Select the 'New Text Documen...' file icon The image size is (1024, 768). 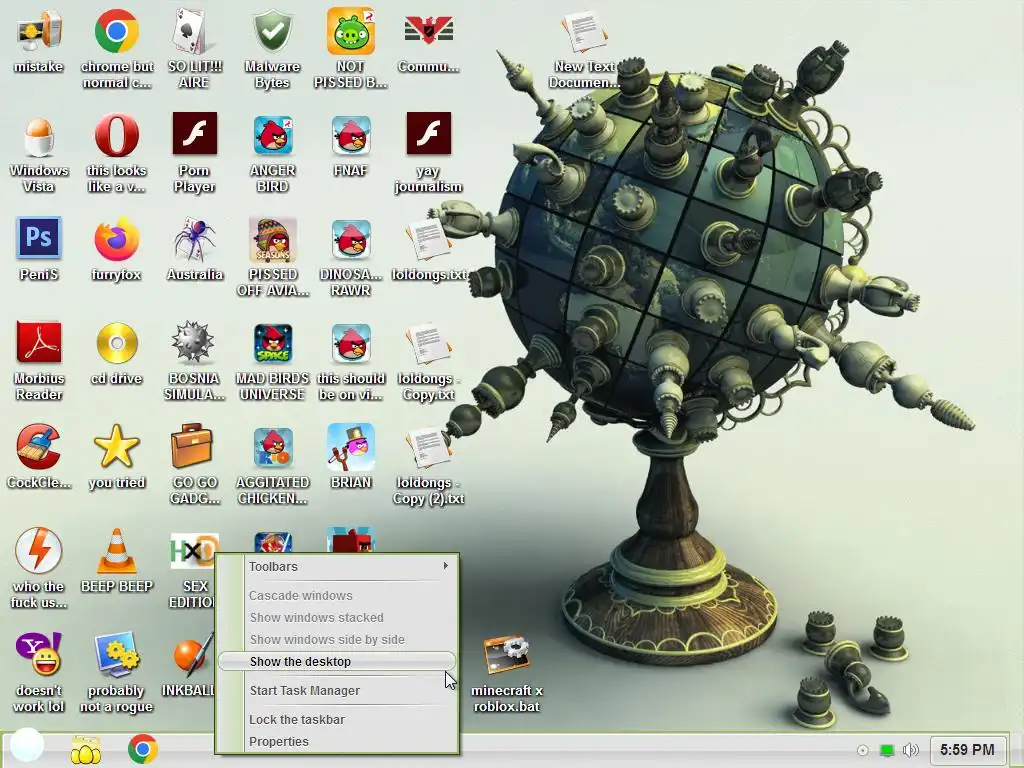click(584, 33)
